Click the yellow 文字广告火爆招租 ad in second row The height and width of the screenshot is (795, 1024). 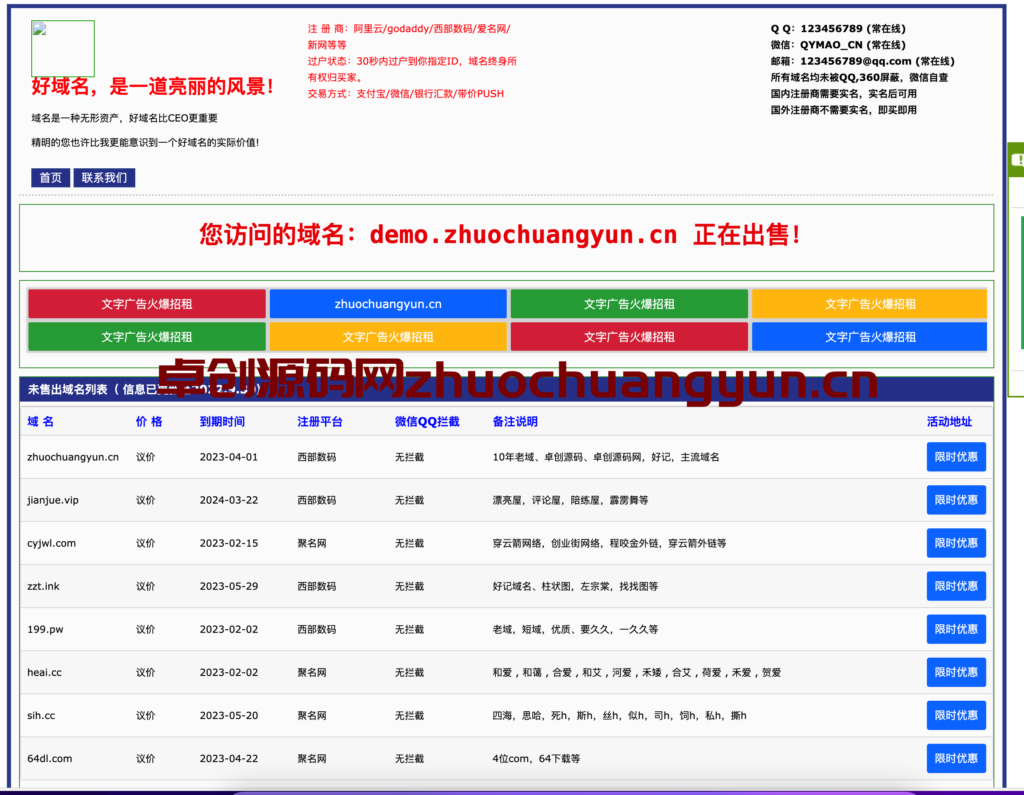tap(388, 337)
